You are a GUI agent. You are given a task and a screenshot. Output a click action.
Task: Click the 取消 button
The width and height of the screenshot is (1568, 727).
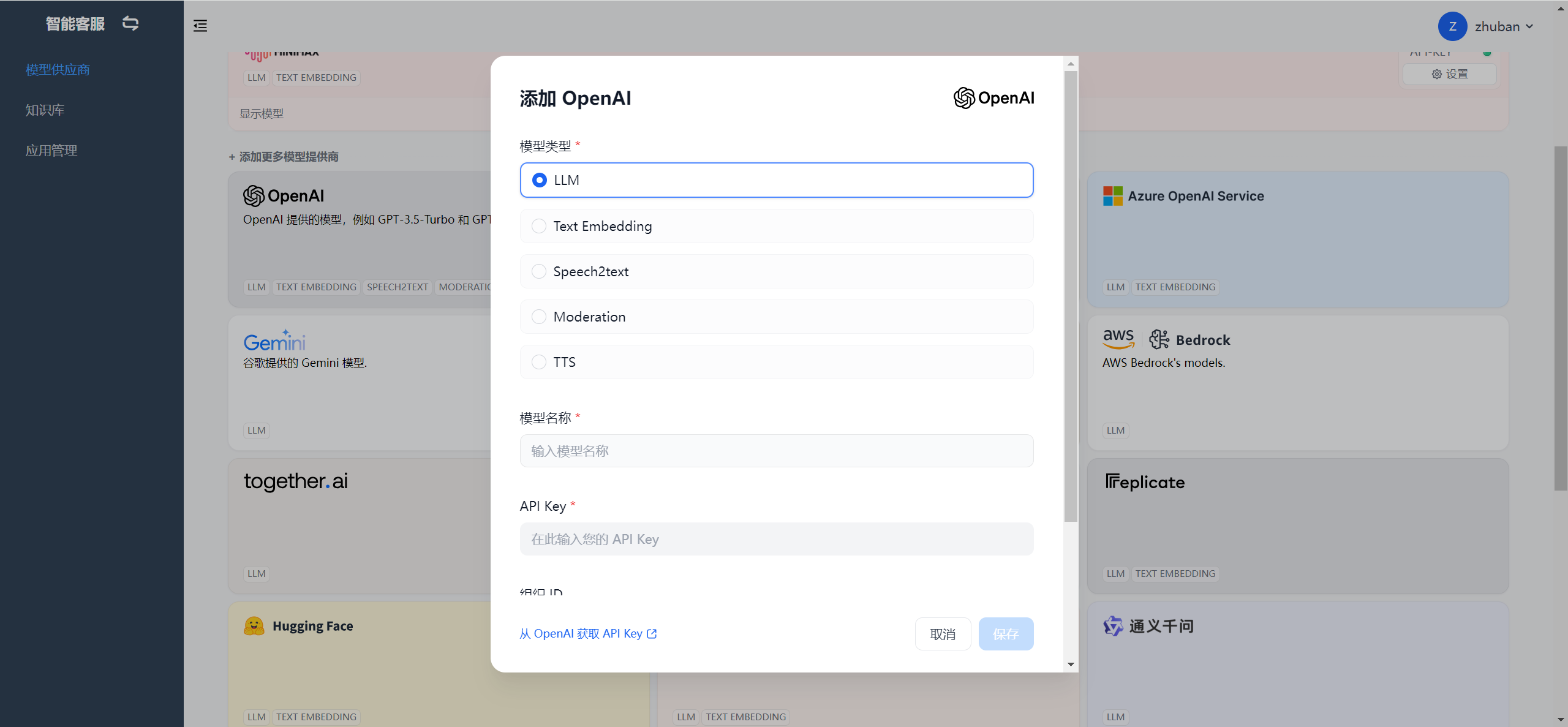pos(943,634)
